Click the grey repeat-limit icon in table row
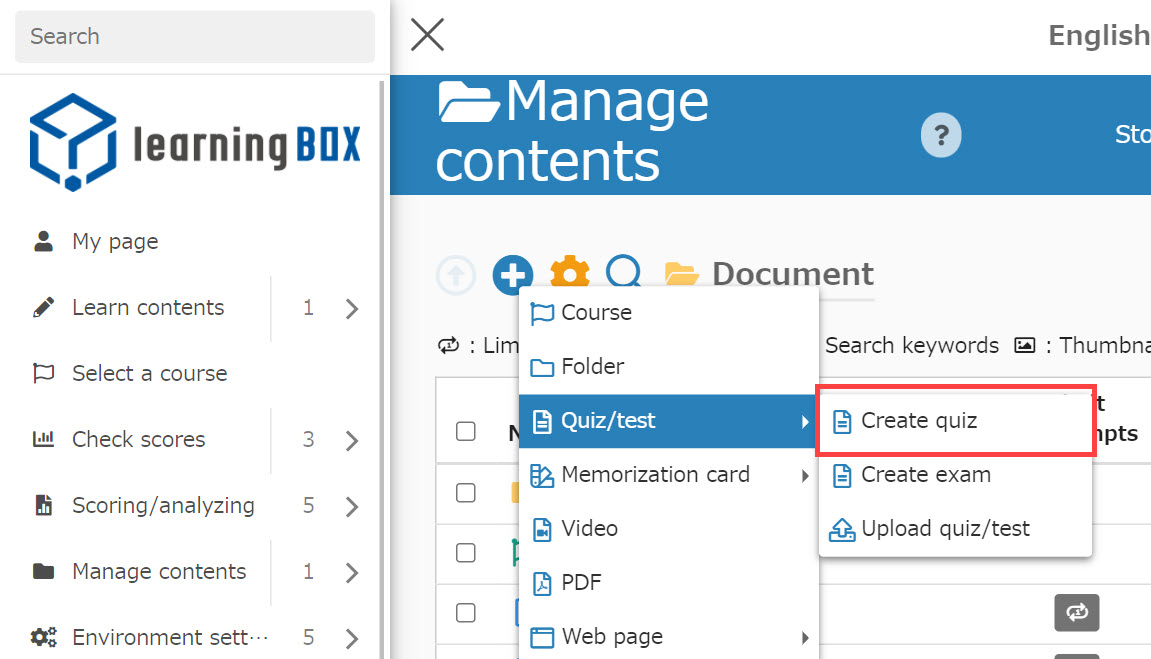The image size is (1151, 659). coord(1076,612)
